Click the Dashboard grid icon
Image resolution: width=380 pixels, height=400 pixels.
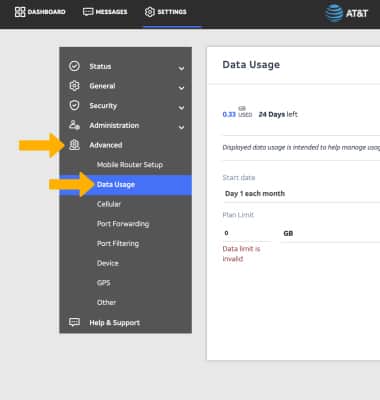[20, 12]
